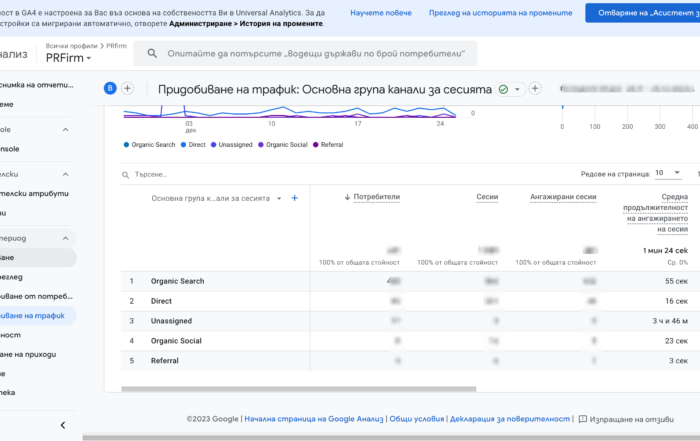Collapse the sidebar section ending in 'период'
This screenshot has width=700, height=441.
tap(66, 238)
